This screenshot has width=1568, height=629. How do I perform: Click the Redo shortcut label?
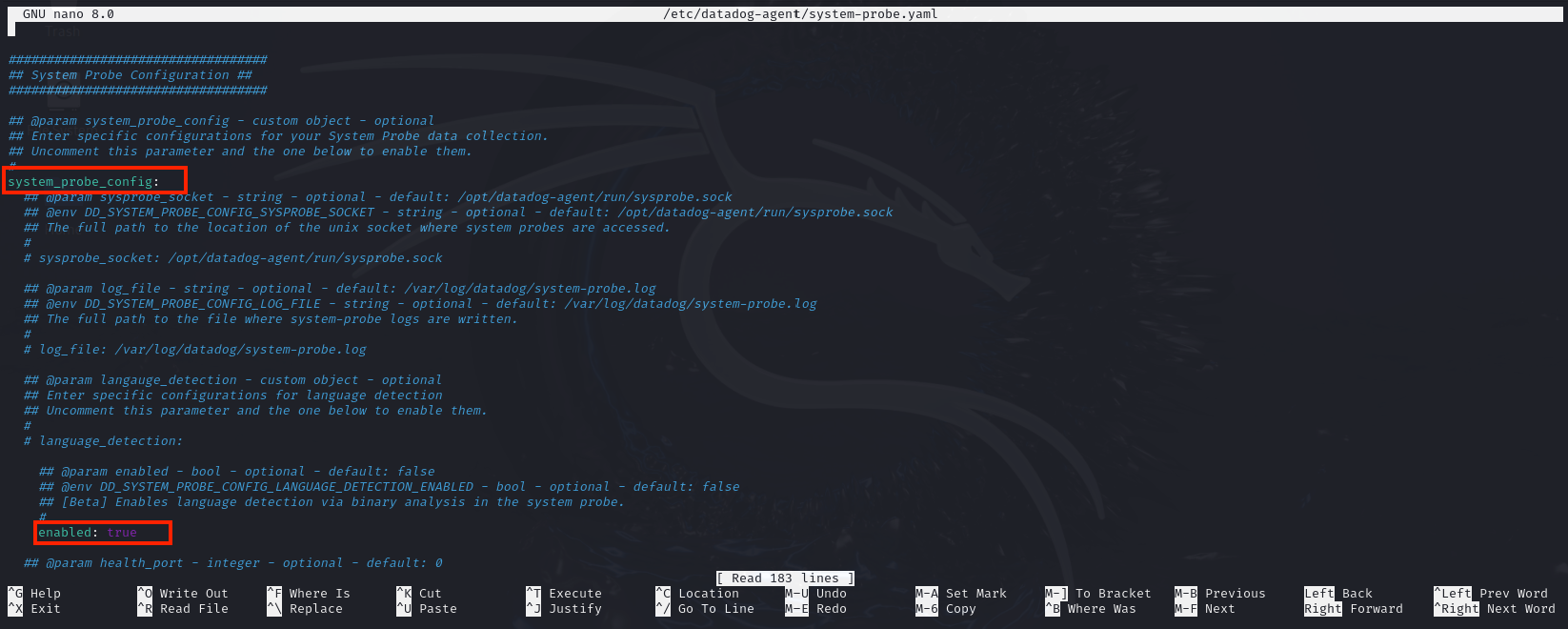click(x=815, y=609)
